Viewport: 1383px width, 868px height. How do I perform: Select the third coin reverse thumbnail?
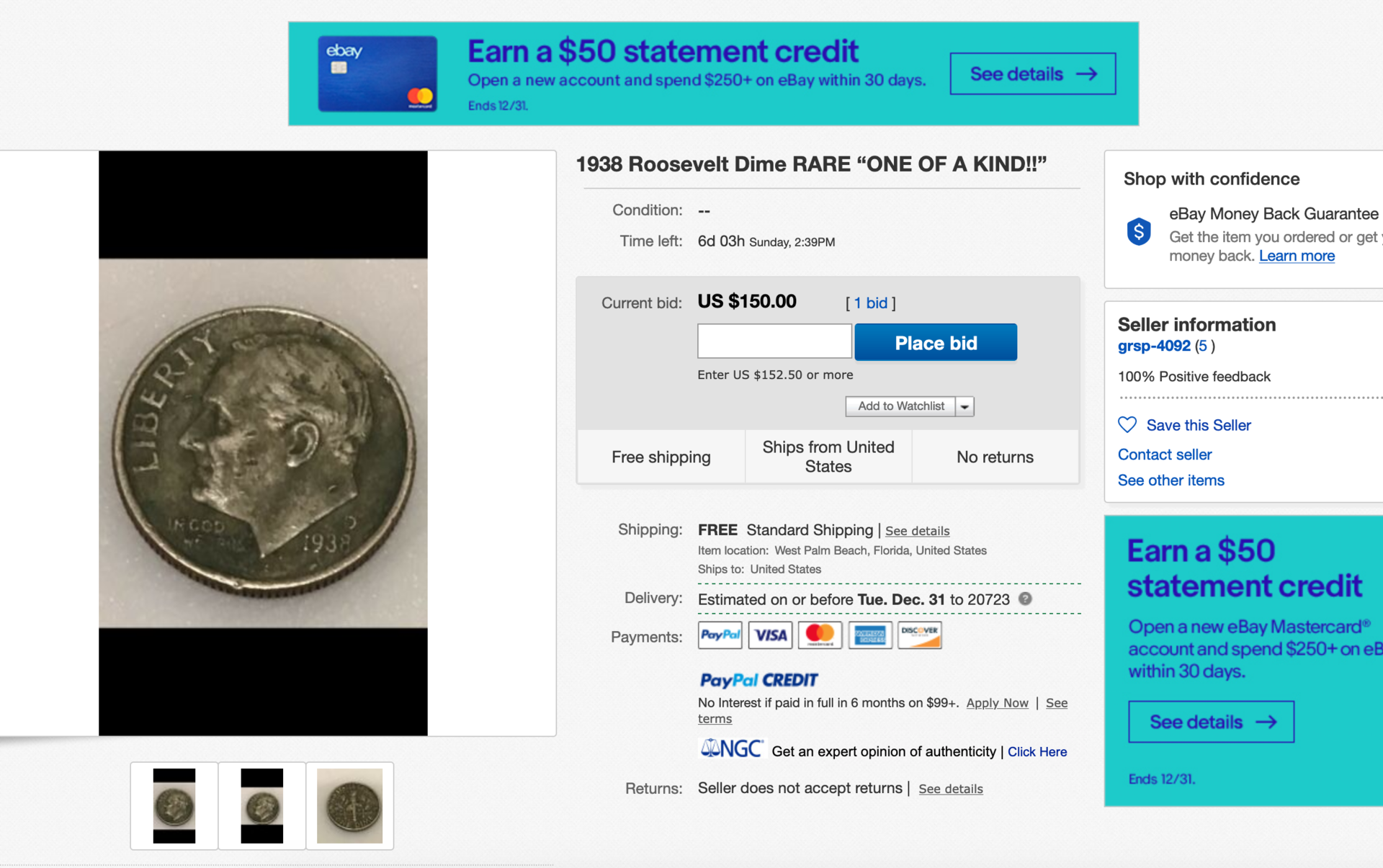(350, 805)
